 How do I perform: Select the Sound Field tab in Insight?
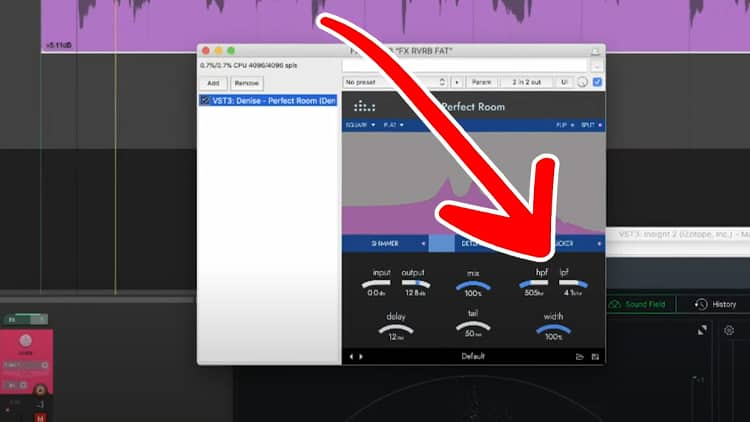click(x=639, y=304)
